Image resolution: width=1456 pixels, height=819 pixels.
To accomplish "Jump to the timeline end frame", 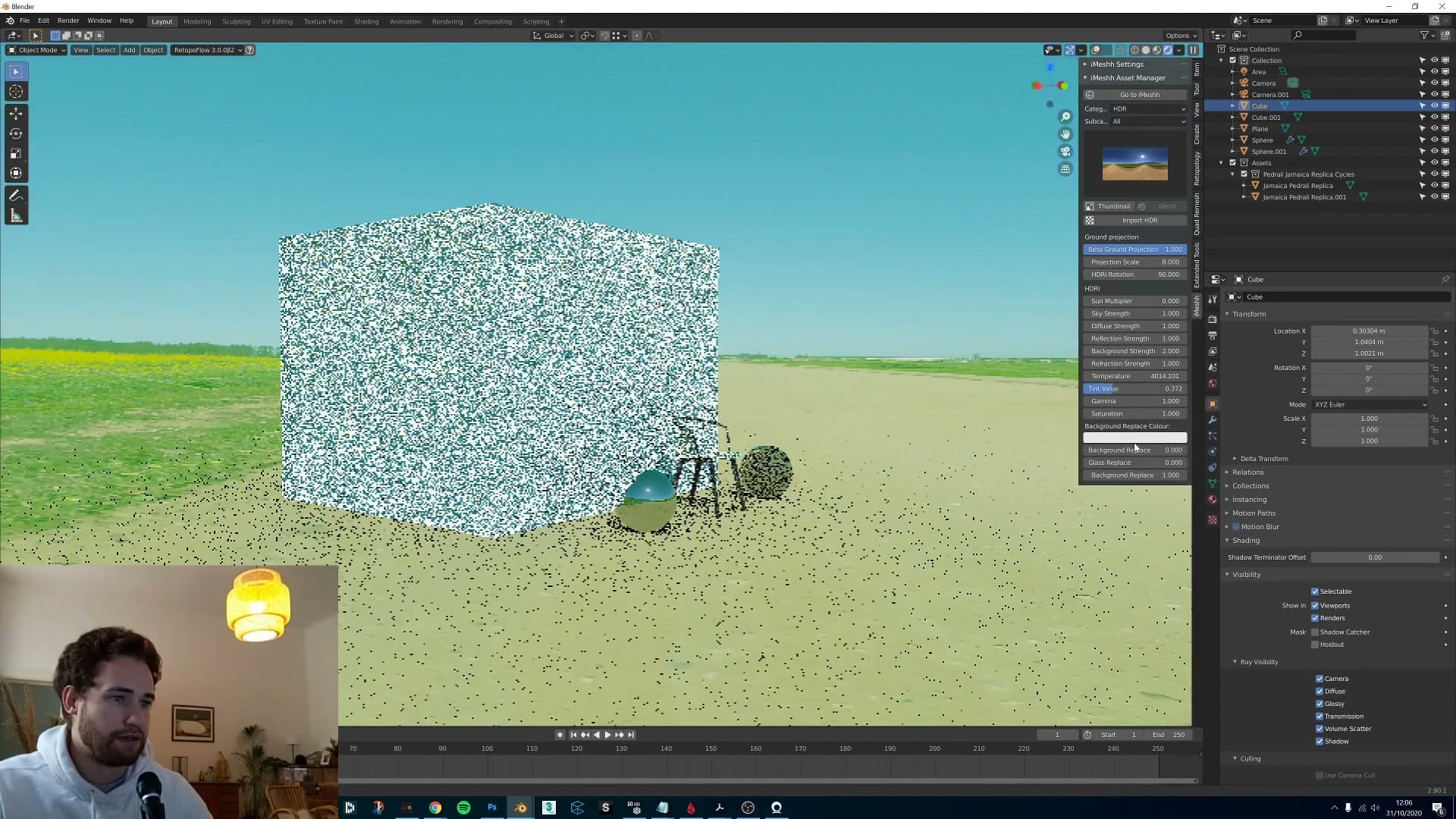I will tap(631, 735).
